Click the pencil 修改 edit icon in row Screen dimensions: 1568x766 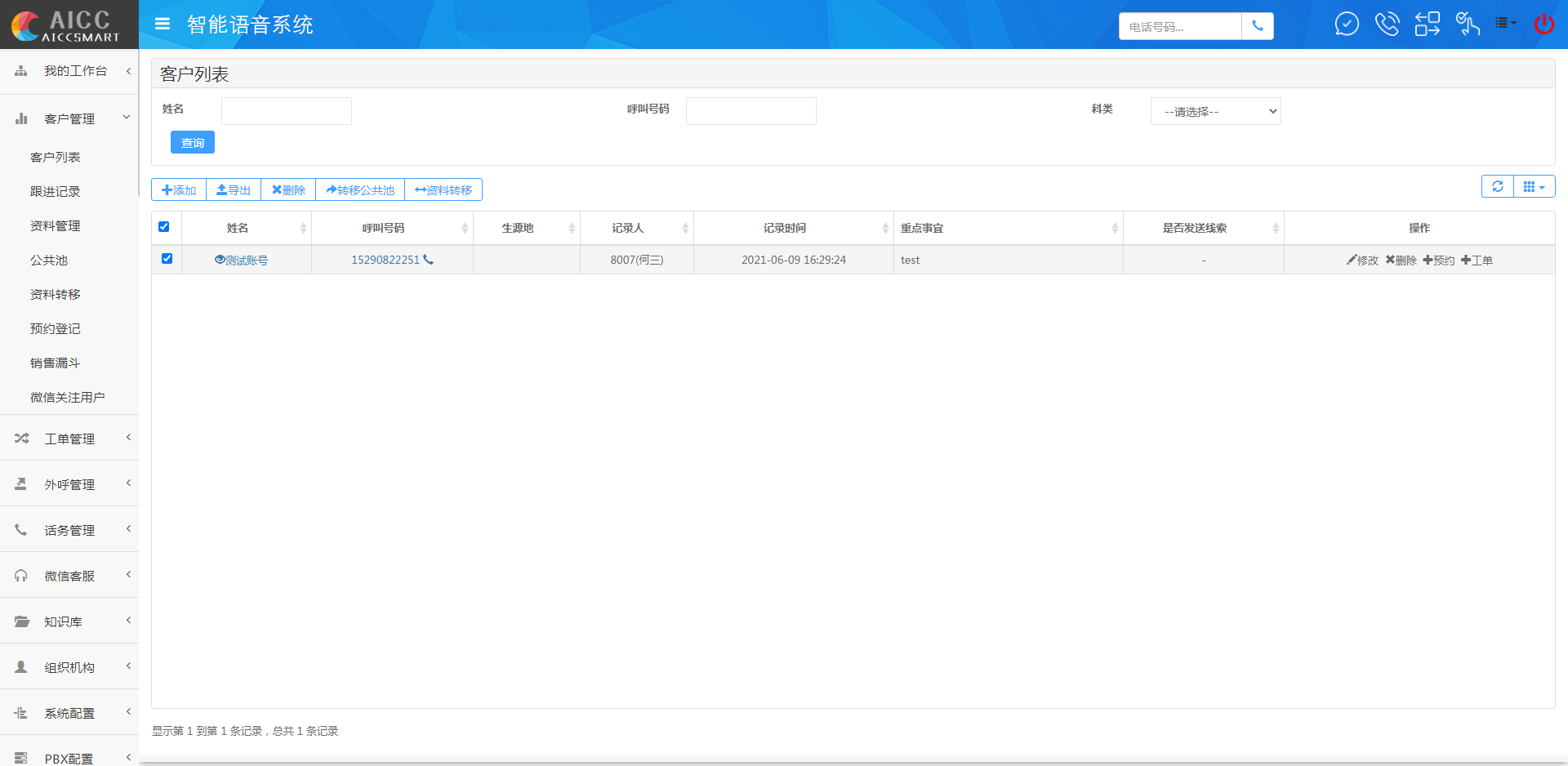[1352, 260]
